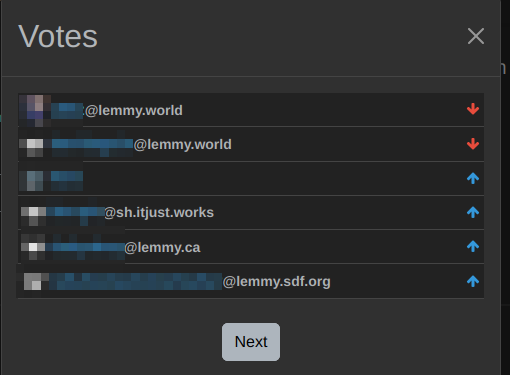Open the @lemmy.sdf.org voter profile link
The image size is (510, 375).
tap(190, 282)
